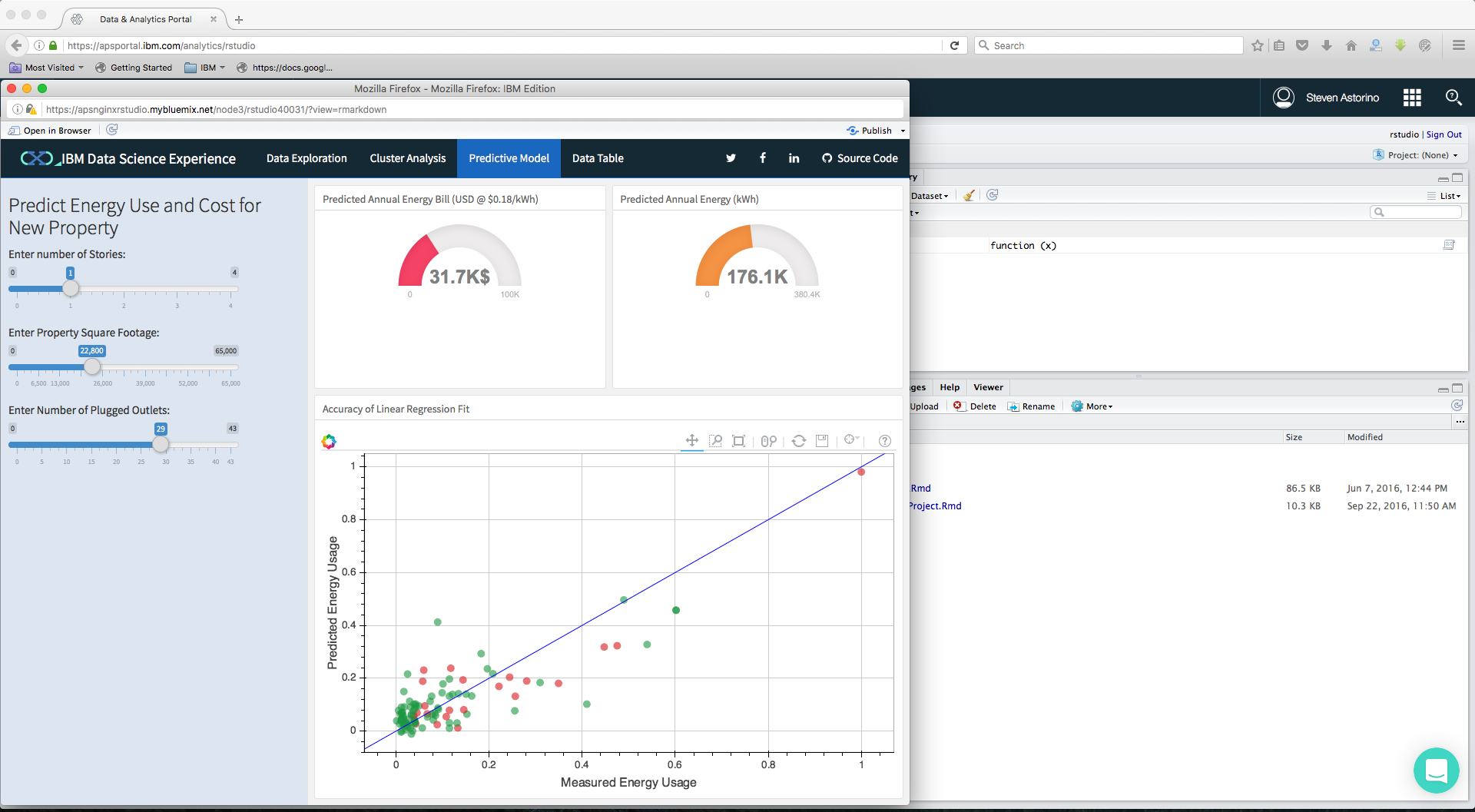Switch to Help tab in RStudio
The image size is (1475, 812).
pos(950,387)
